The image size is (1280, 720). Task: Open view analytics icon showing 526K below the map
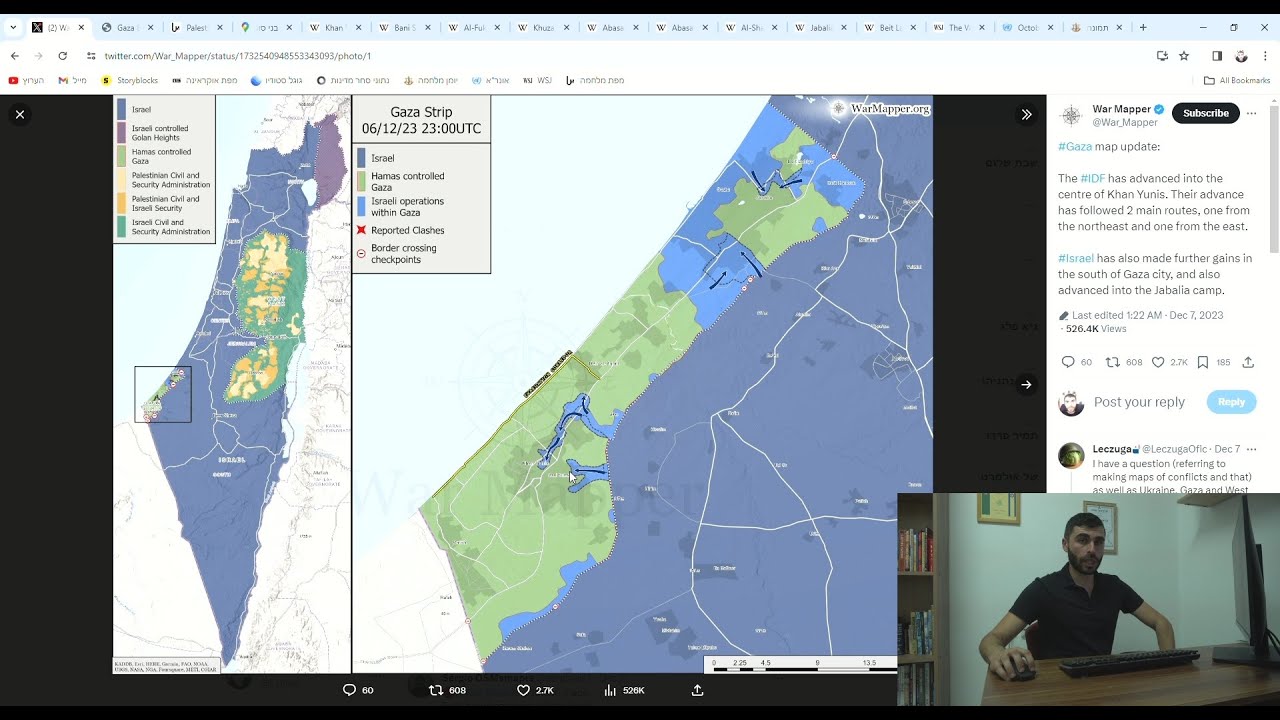click(610, 690)
